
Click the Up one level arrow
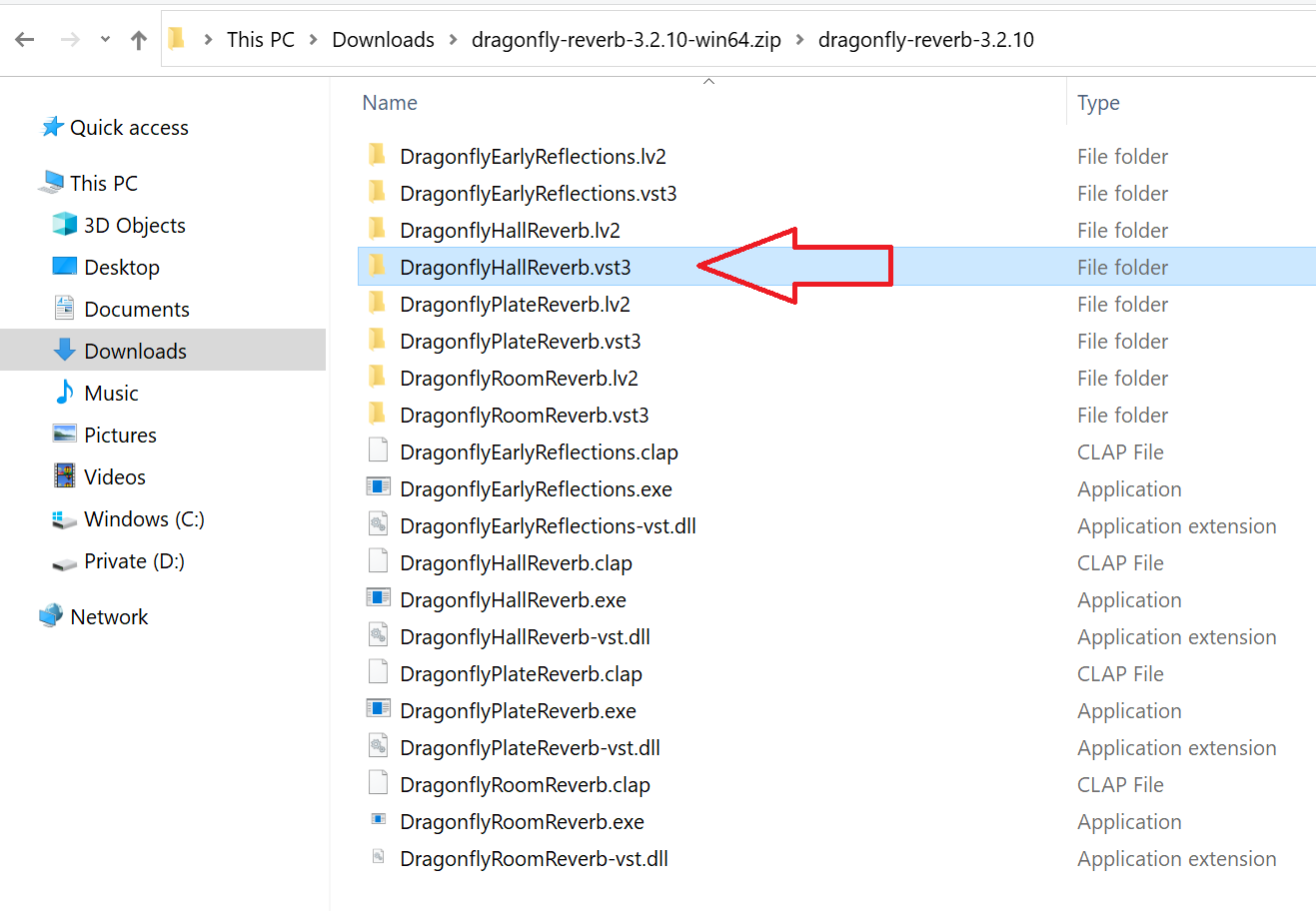coord(139,40)
